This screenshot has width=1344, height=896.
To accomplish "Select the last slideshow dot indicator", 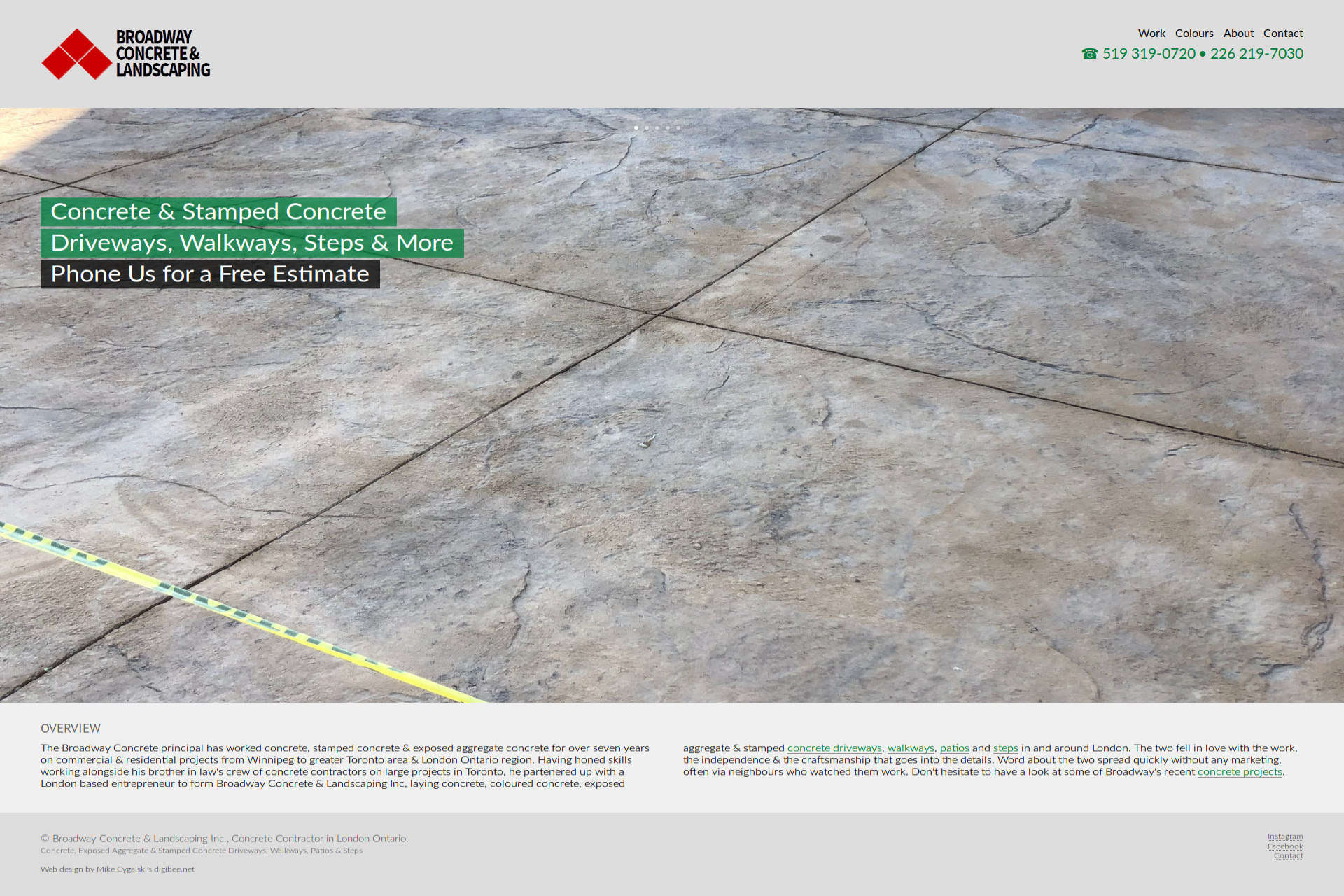I will 678,127.
